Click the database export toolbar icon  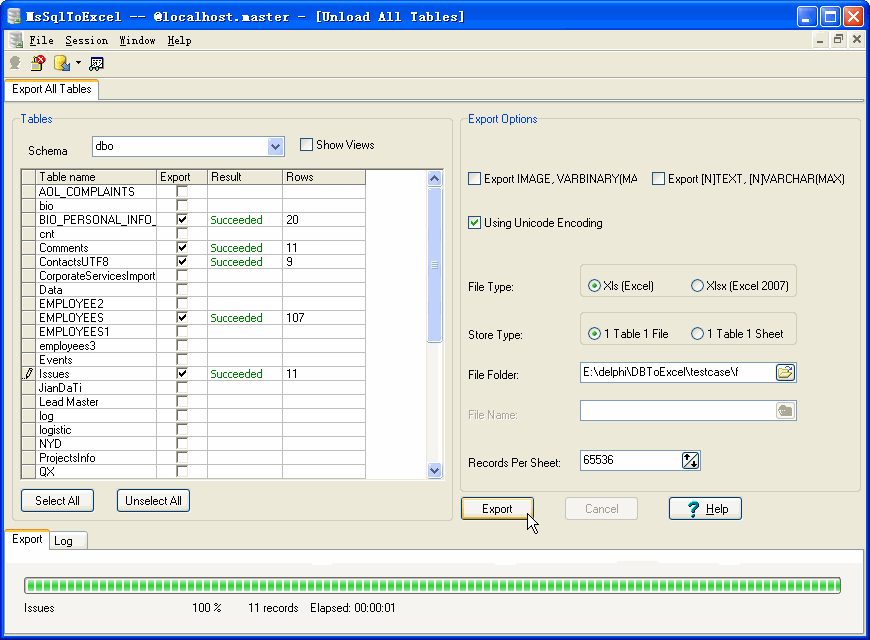click(x=61, y=63)
